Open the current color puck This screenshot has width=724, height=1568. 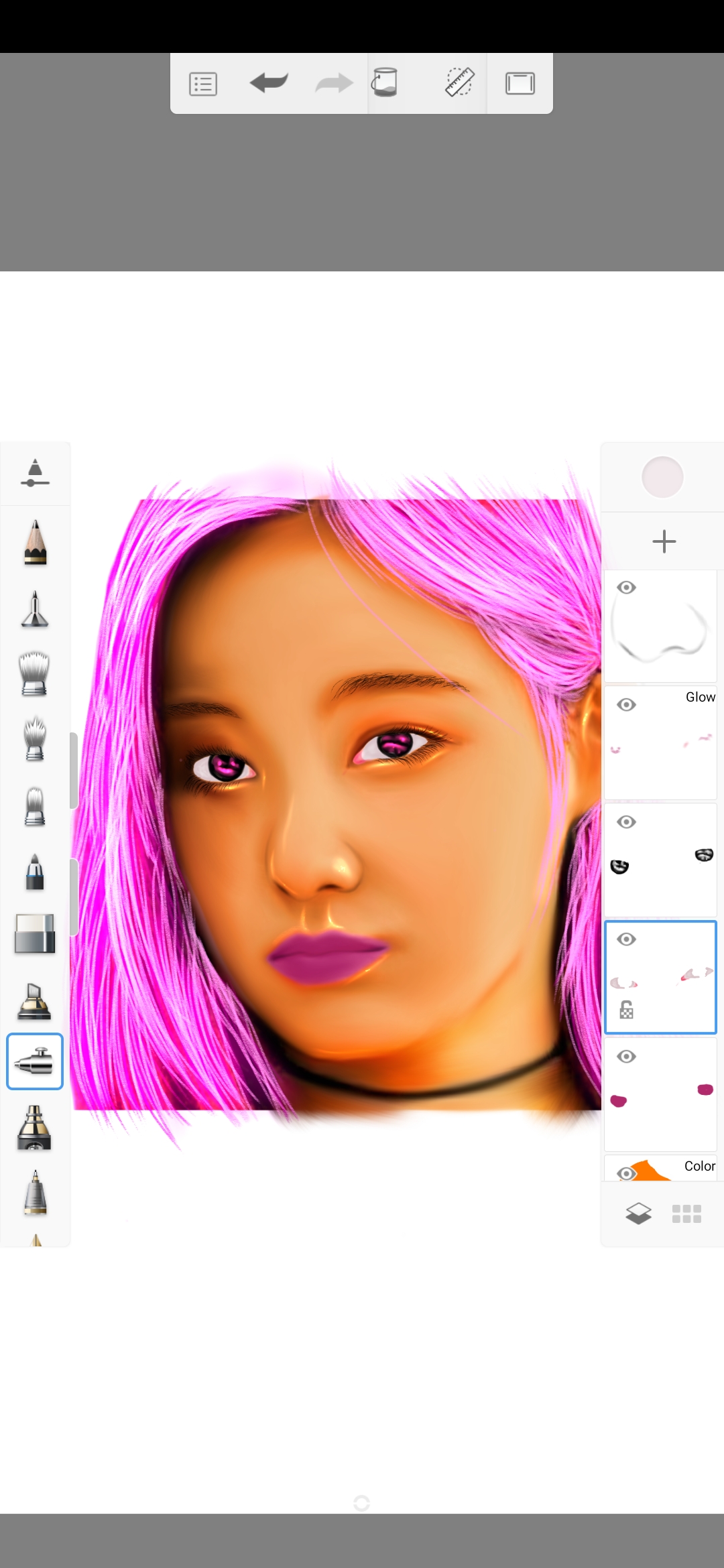click(662, 477)
